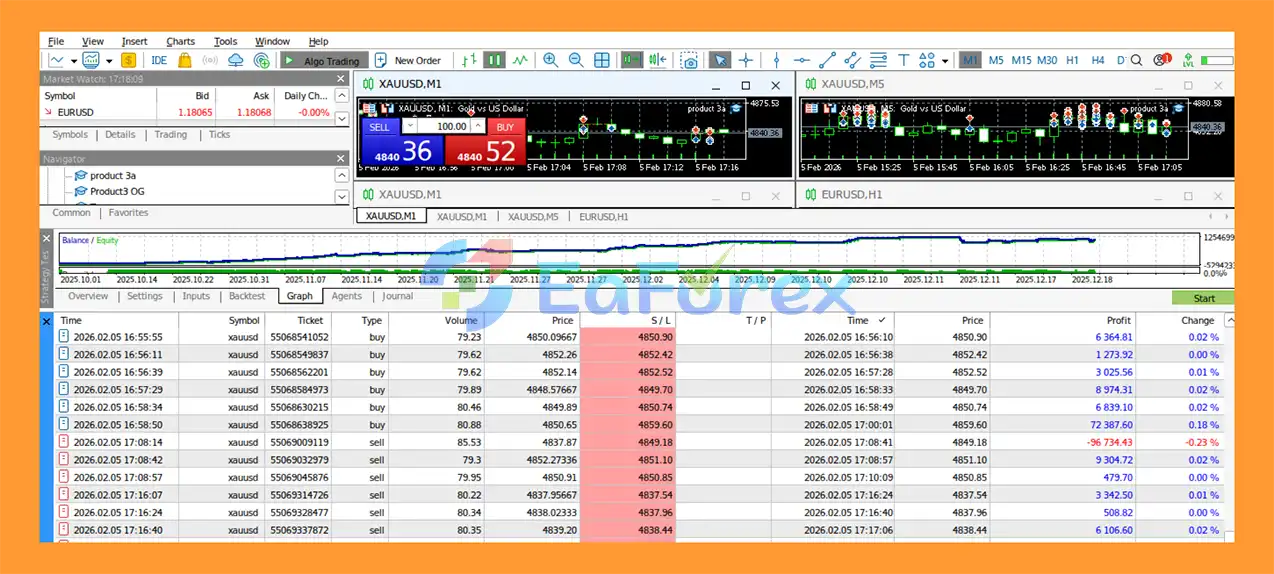
Task: Click the chart shift icon
Action: (657, 60)
